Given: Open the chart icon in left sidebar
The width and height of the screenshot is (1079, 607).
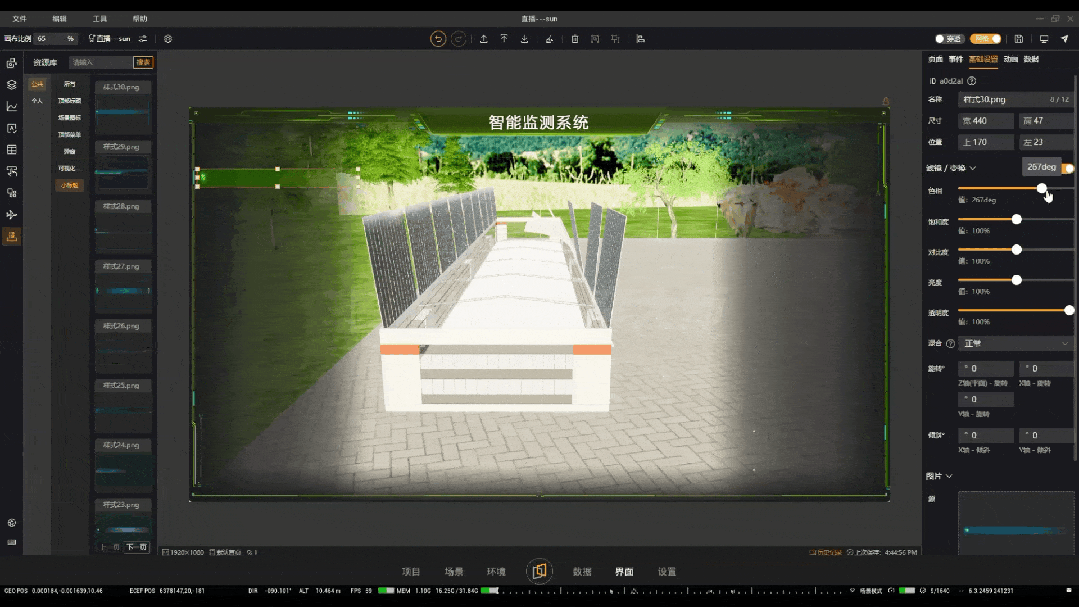Looking at the screenshot, I should (12, 107).
